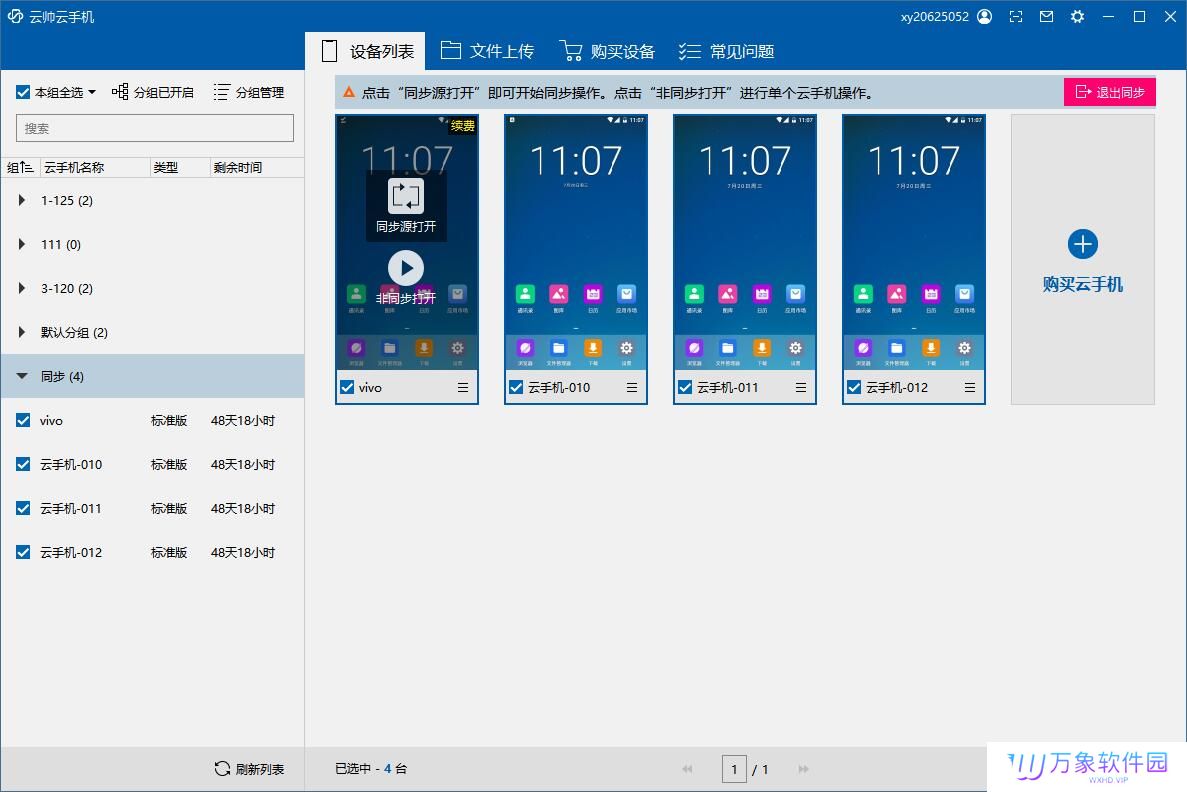Image resolution: width=1187 pixels, height=792 pixels.
Task: Open the user account profile icon
Action: tap(985, 17)
